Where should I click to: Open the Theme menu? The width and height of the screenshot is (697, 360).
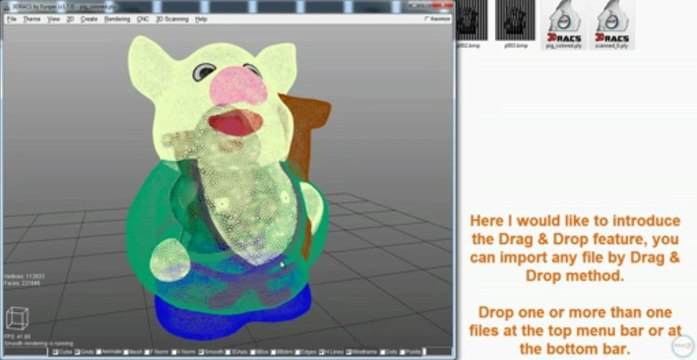click(x=32, y=19)
